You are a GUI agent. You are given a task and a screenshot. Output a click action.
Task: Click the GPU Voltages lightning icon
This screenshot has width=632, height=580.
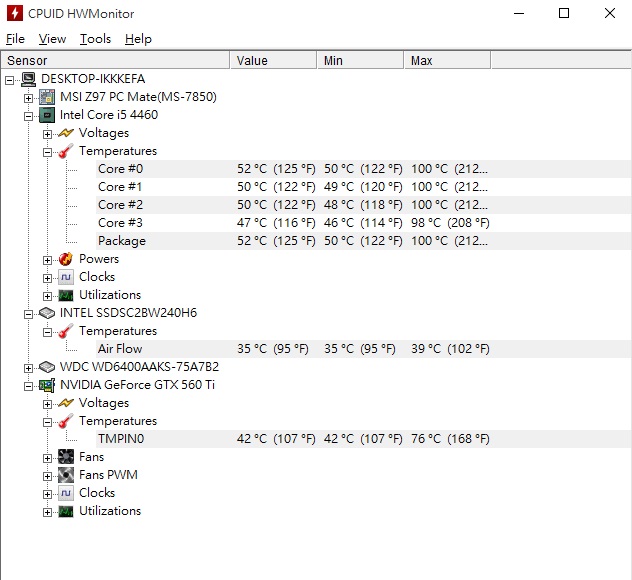[66, 403]
